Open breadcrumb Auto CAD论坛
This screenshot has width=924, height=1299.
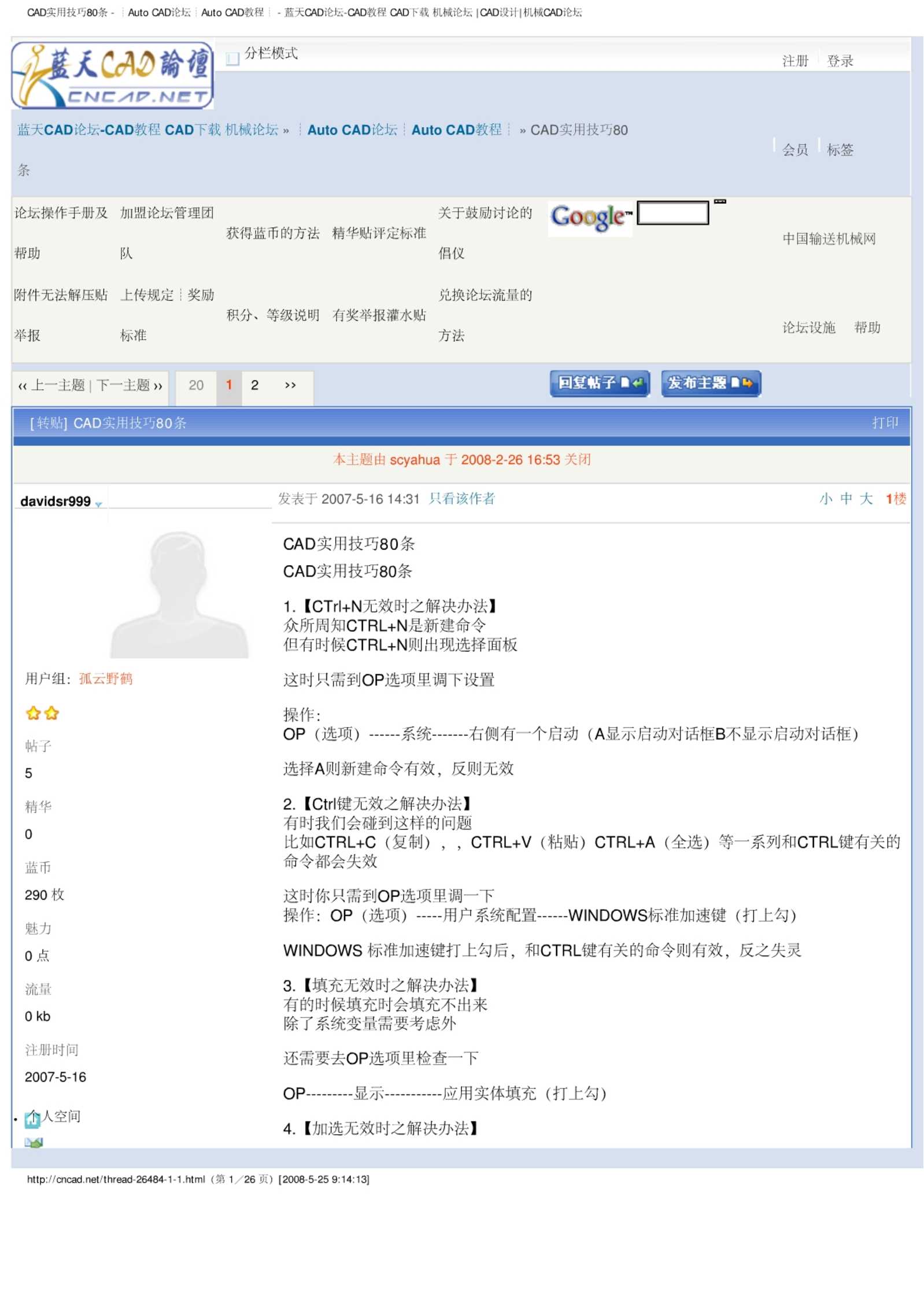point(352,130)
